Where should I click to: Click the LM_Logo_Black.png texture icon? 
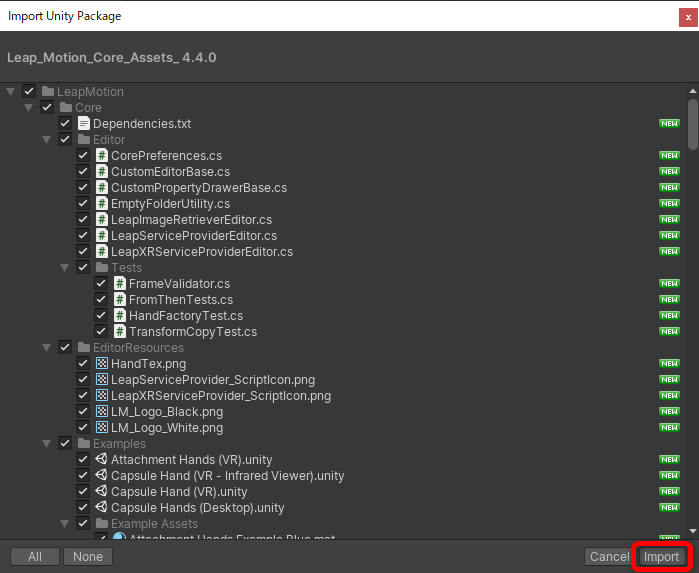click(x=102, y=412)
